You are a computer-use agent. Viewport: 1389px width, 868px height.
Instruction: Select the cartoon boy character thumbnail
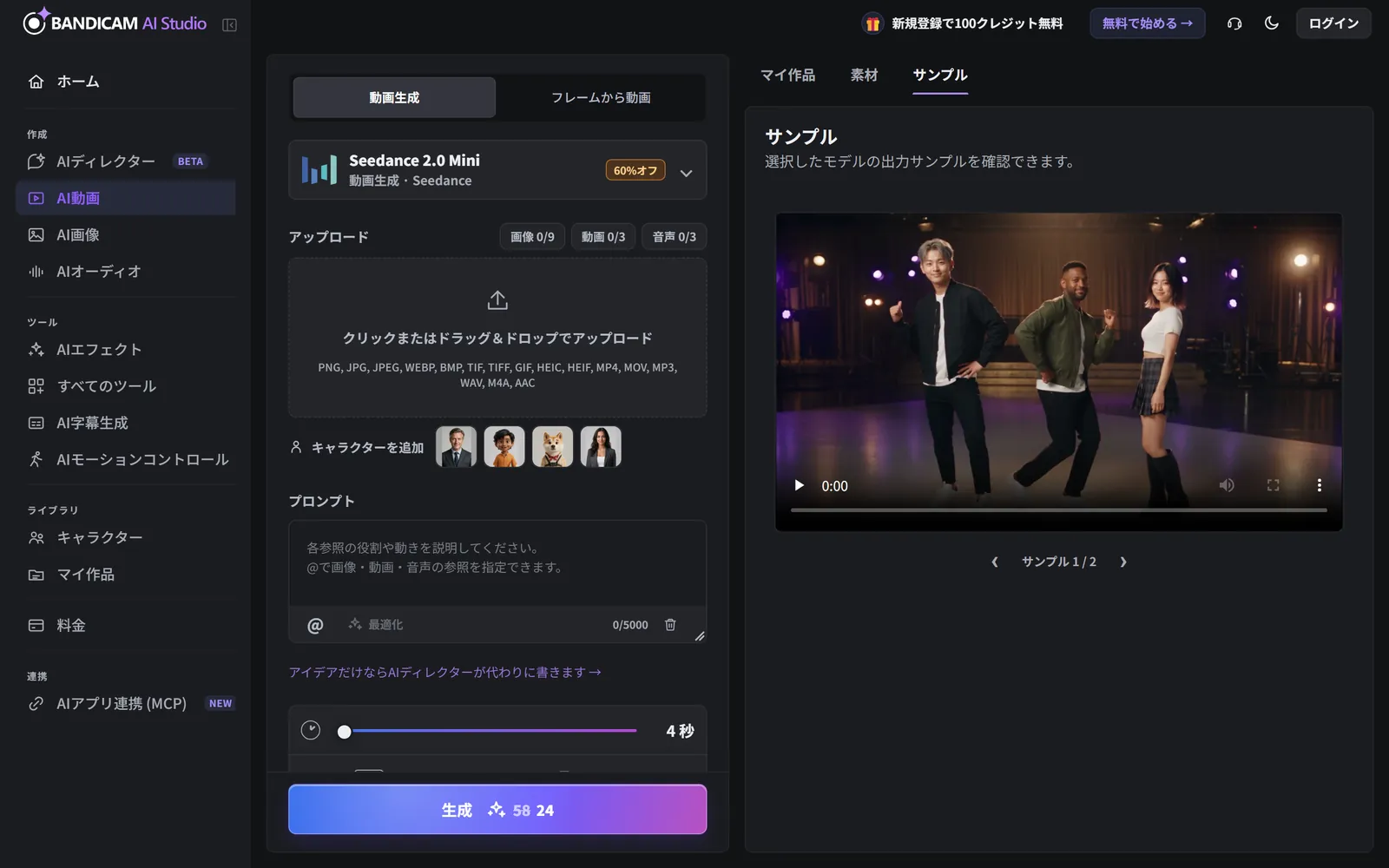point(504,447)
